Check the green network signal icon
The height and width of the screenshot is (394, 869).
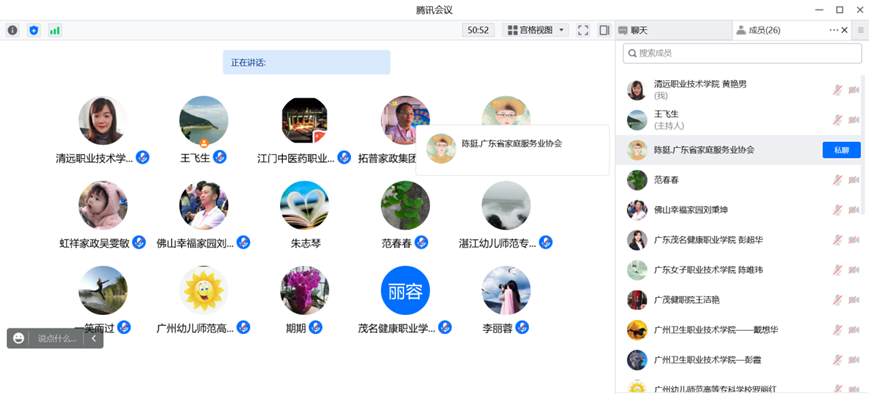coord(55,30)
